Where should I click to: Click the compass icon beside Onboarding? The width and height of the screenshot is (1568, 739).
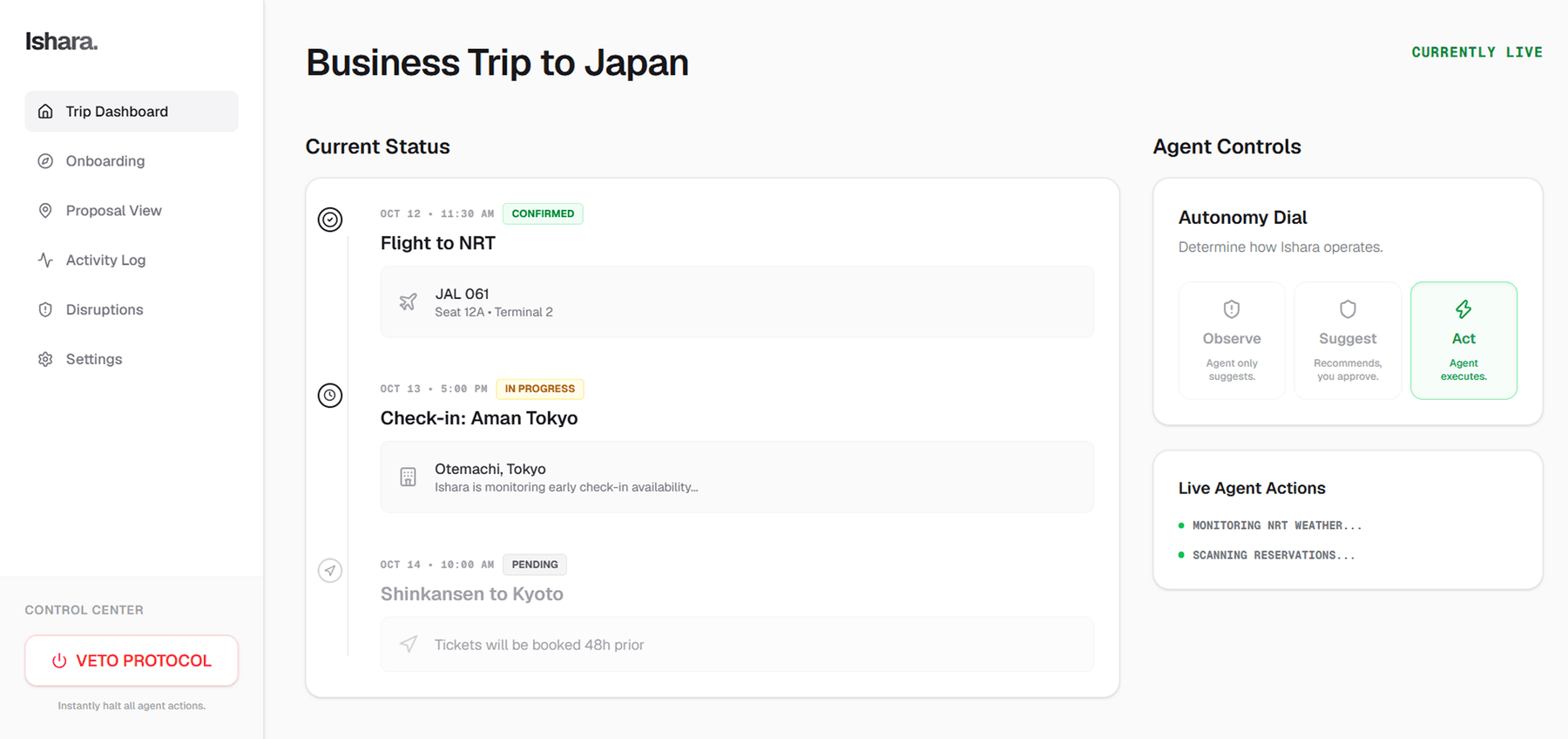(45, 161)
